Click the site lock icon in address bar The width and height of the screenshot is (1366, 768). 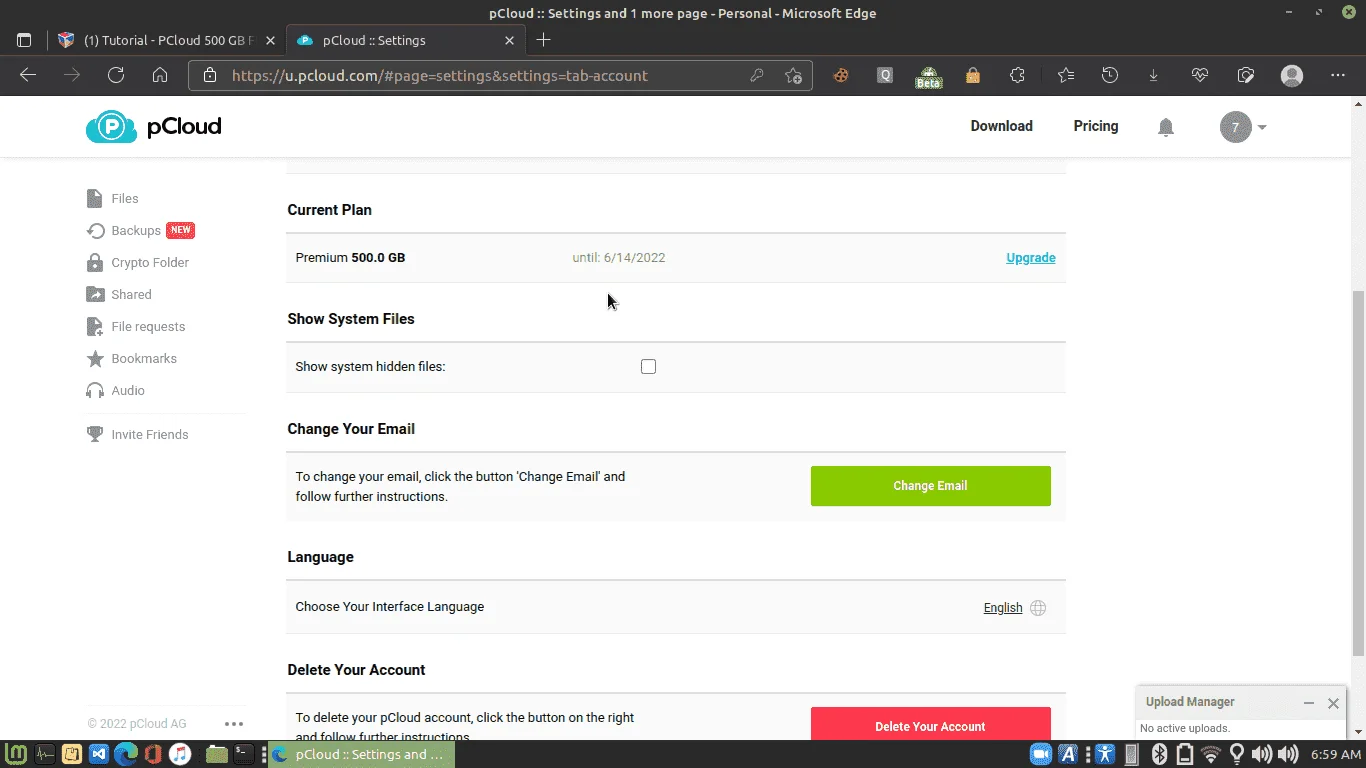(x=209, y=75)
